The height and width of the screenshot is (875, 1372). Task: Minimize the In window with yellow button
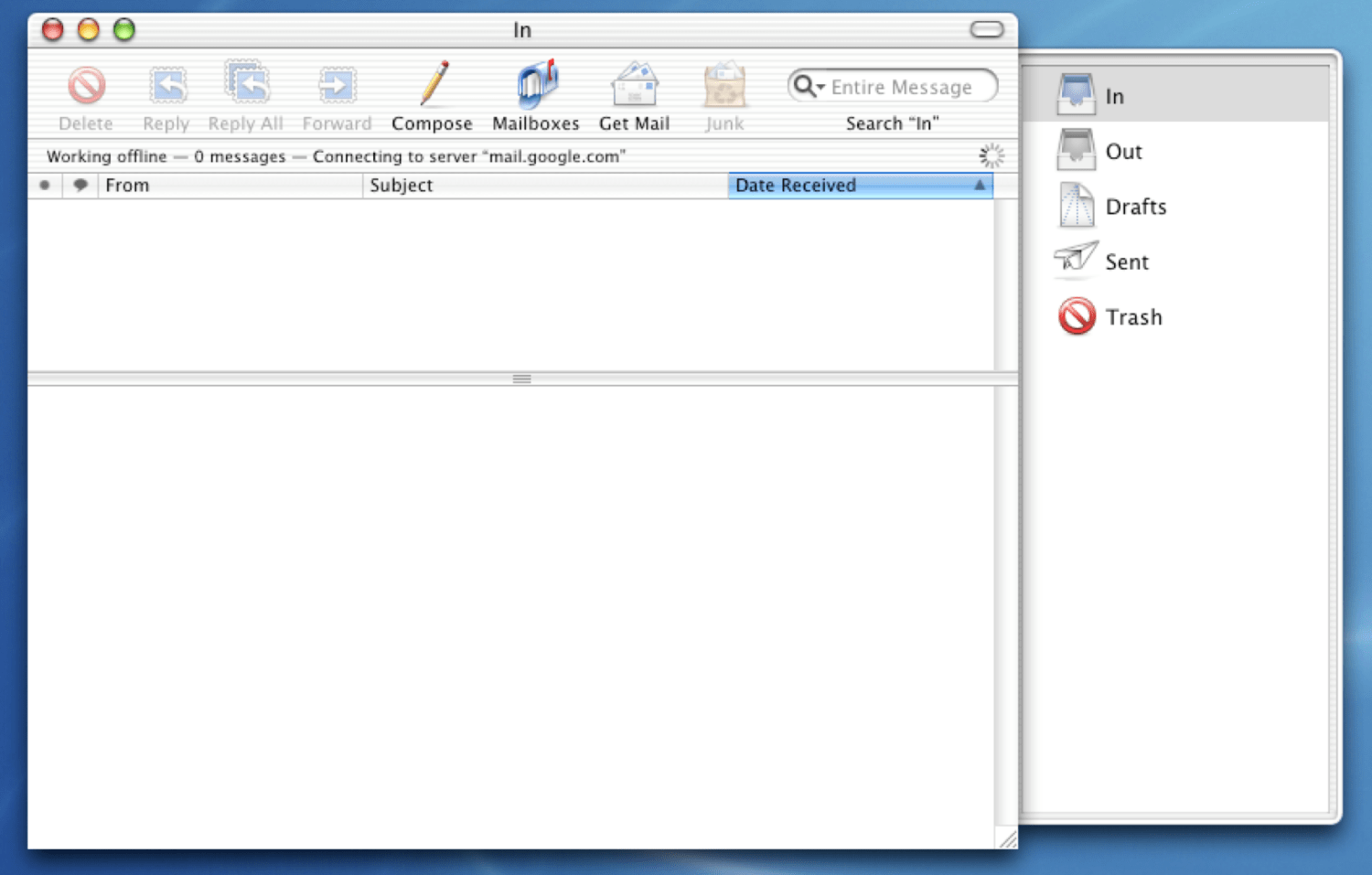[89, 30]
